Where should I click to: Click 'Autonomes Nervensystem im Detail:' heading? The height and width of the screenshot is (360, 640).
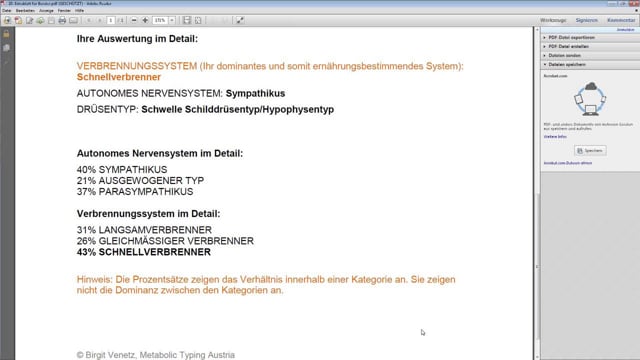point(160,153)
